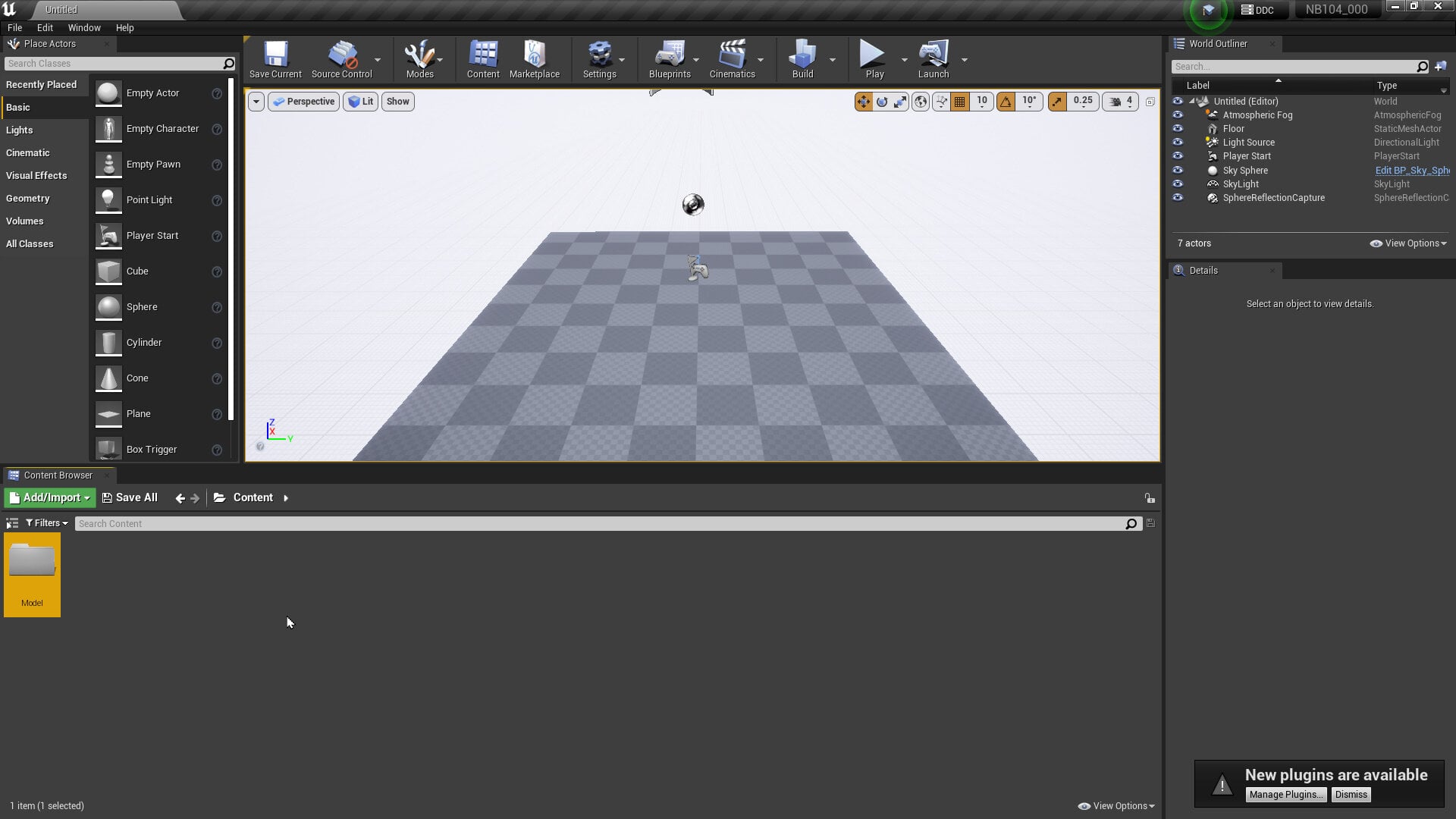Toggle surface snapping icon in viewport
Image resolution: width=1456 pixels, height=819 pixels.
point(941,102)
